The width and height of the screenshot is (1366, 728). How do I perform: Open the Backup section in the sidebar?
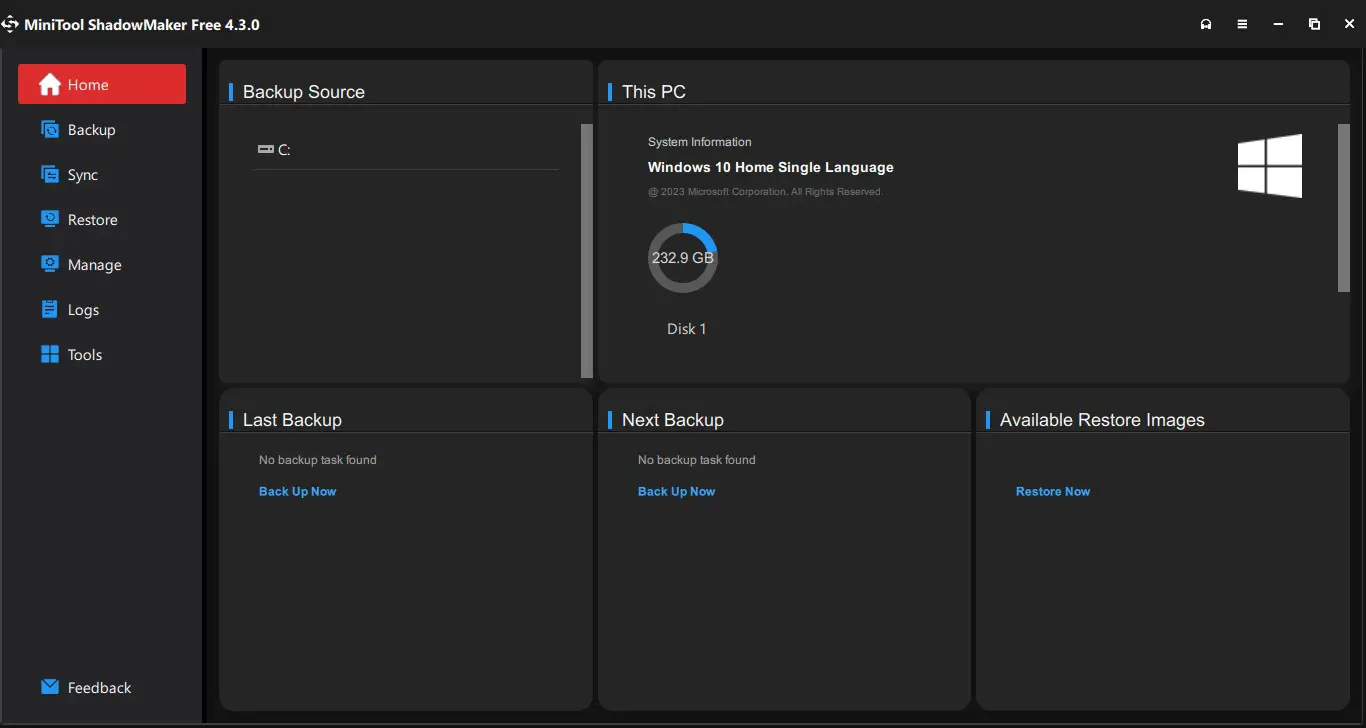89,129
